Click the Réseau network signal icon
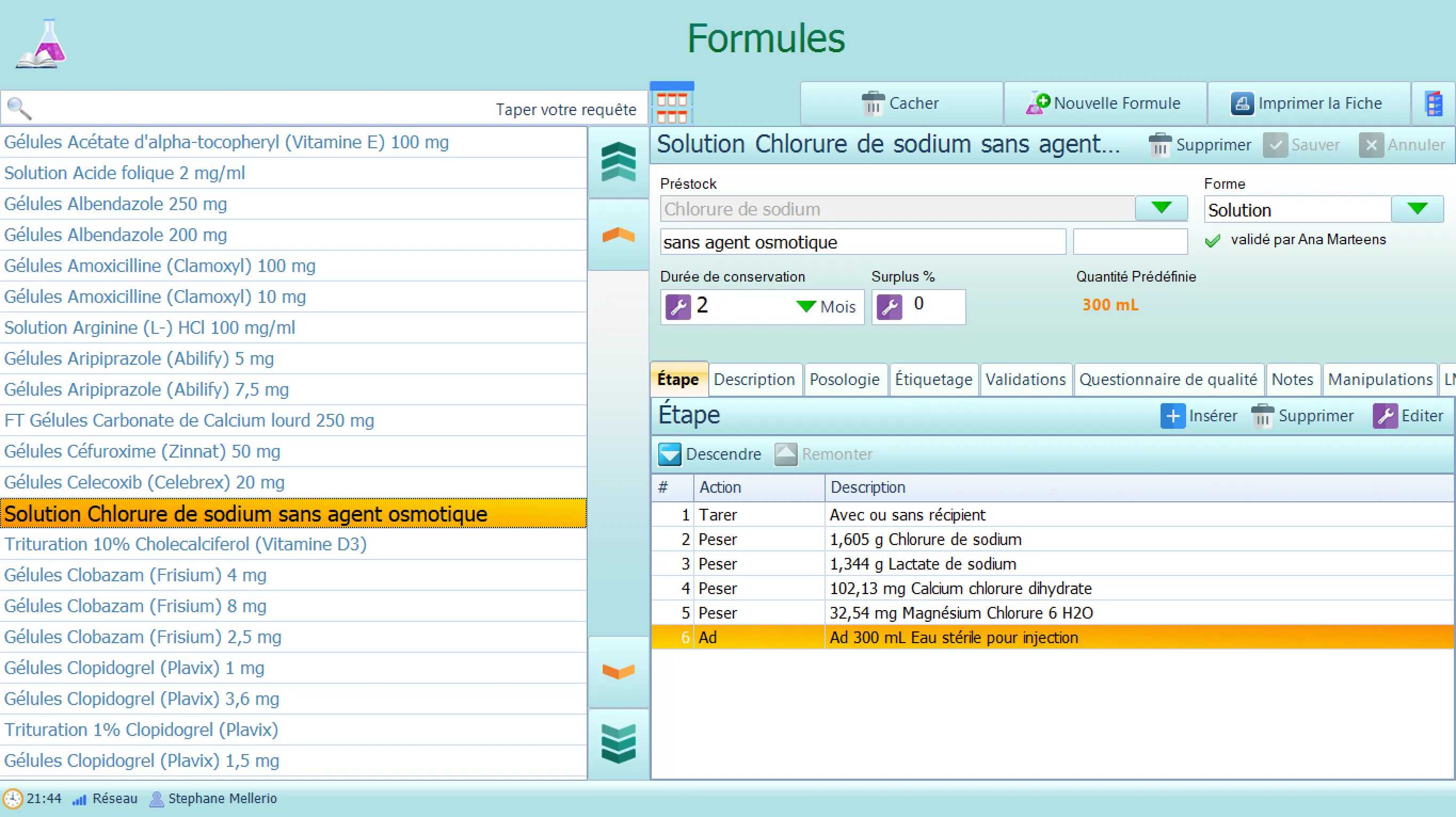The width and height of the screenshot is (1456, 817). click(79, 799)
